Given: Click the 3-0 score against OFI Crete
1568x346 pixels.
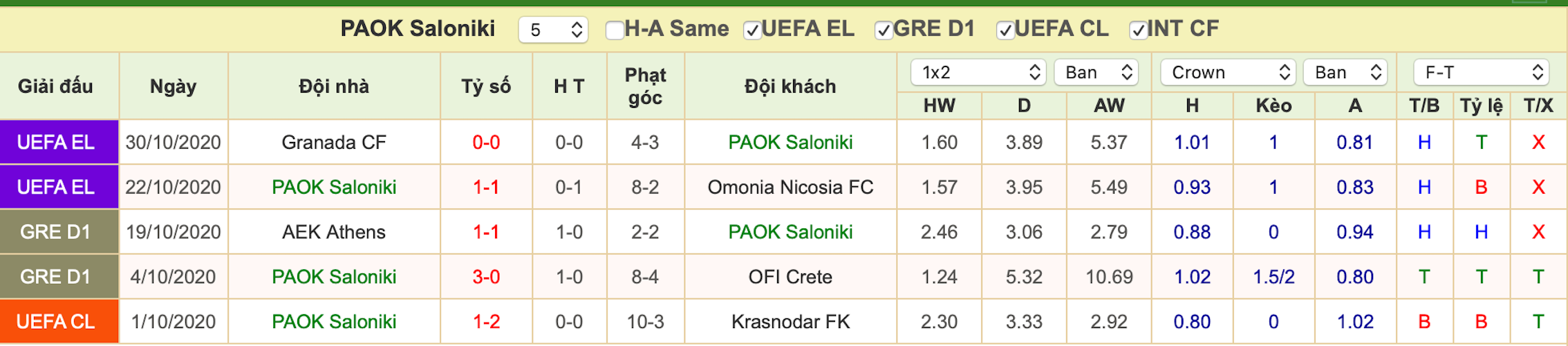Looking at the screenshot, I should click(486, 277).
